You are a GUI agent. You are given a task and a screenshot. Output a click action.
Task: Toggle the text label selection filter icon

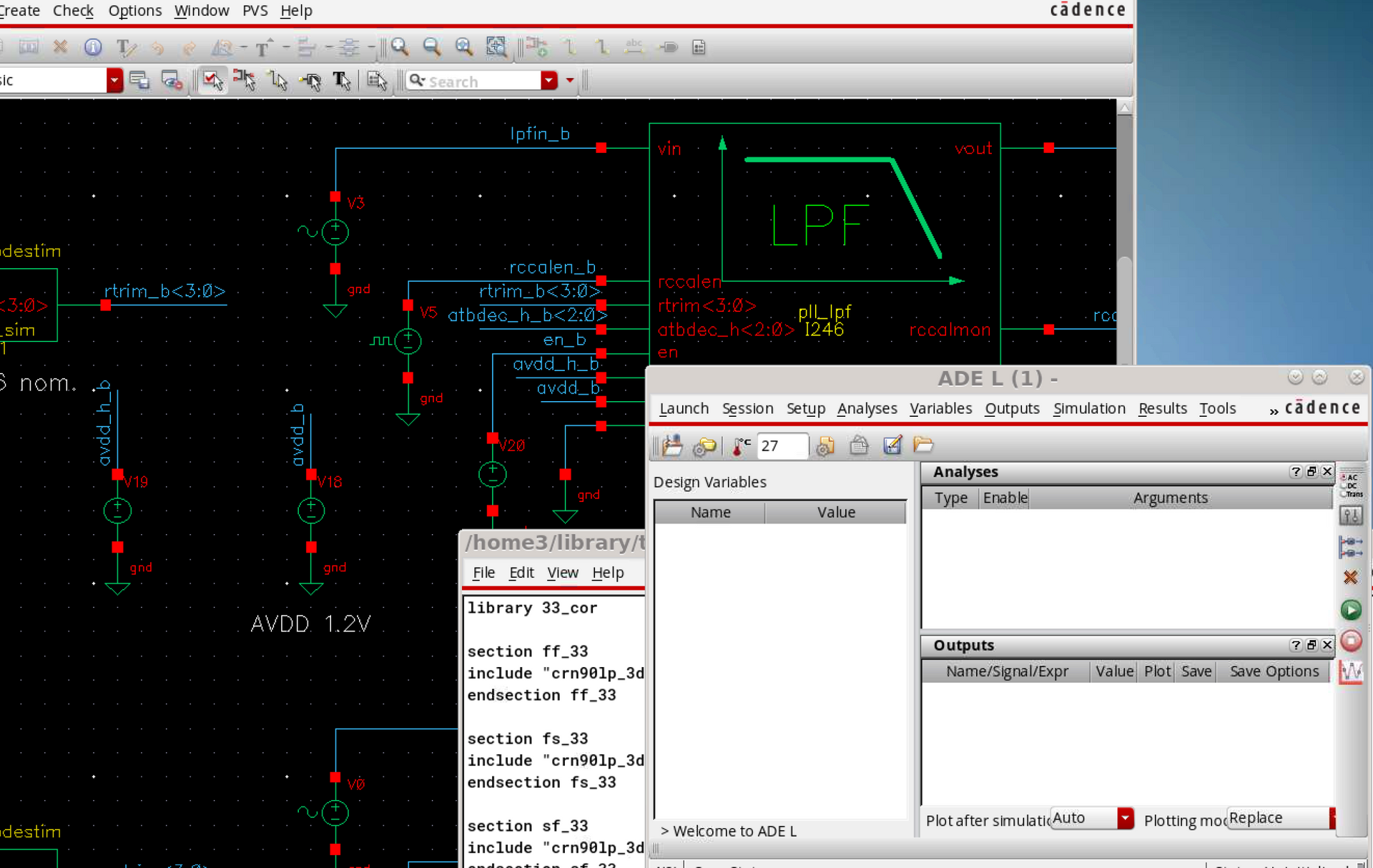(342, 80)
